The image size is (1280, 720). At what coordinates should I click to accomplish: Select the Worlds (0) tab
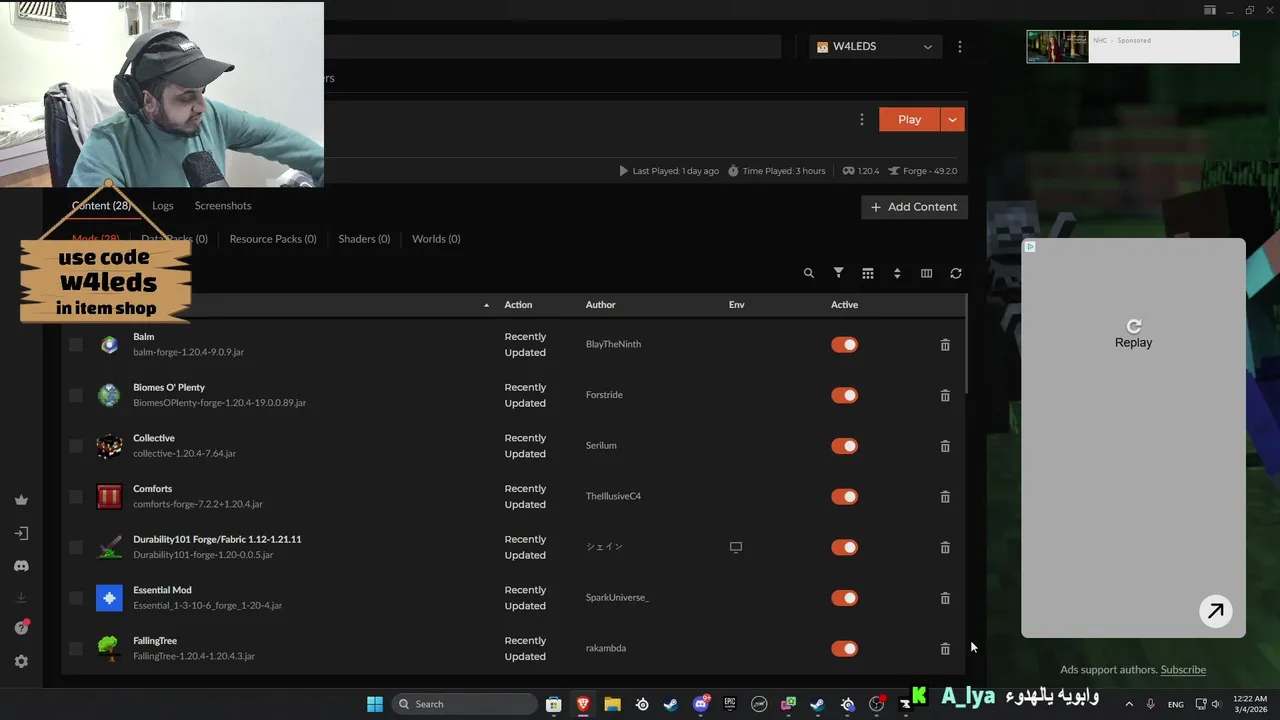point(436,239)
